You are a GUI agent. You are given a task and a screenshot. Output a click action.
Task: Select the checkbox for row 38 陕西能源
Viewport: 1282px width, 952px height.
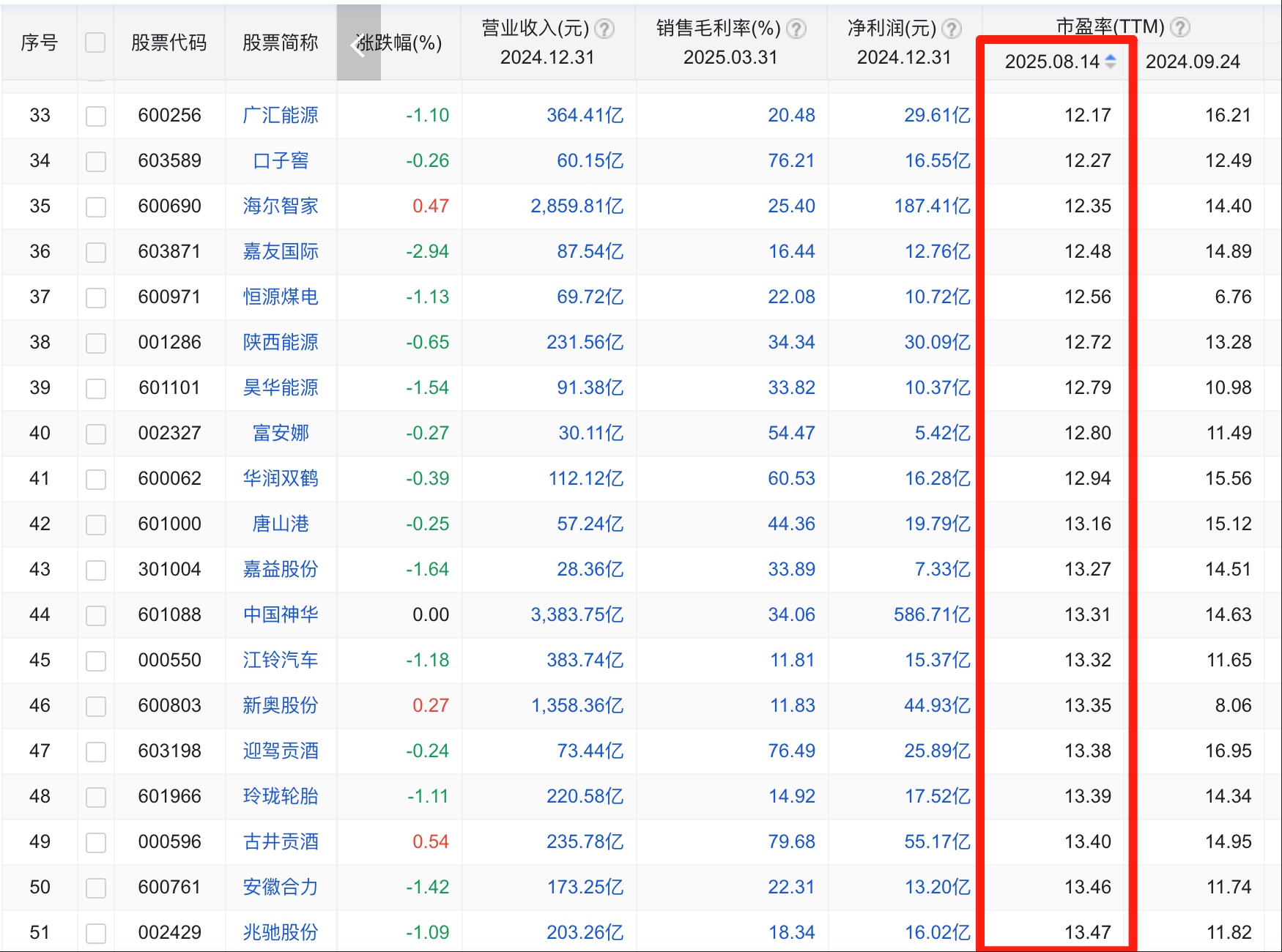point(96,343)
